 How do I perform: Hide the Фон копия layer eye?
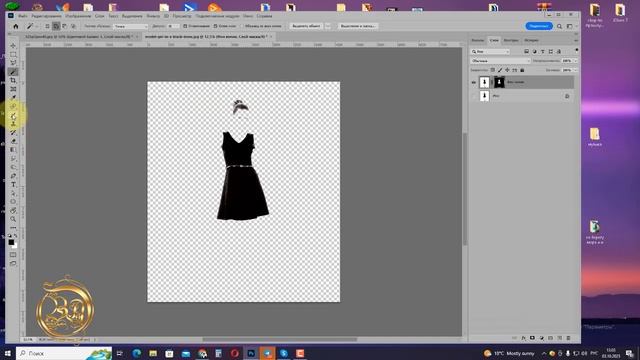(x=474, y=82)
